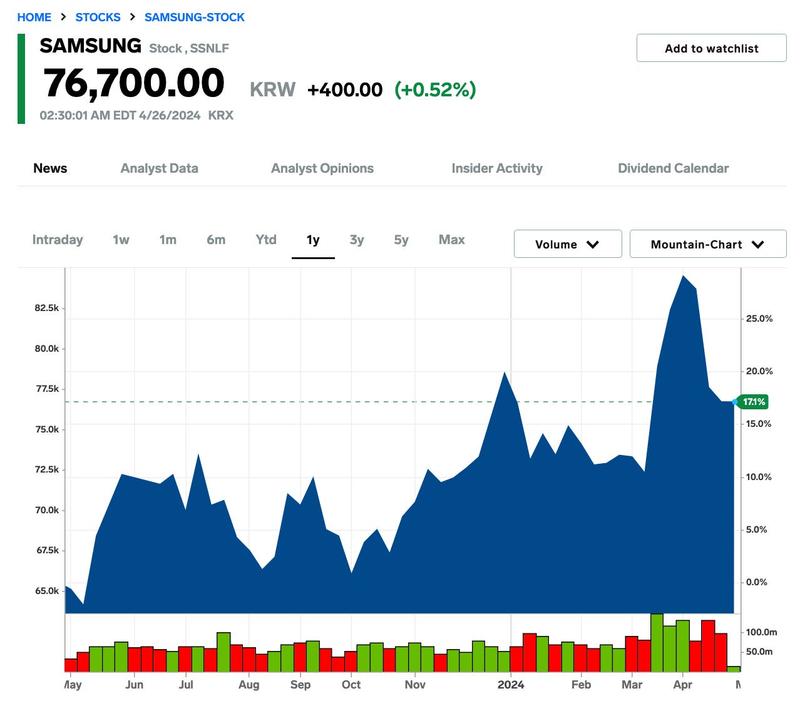Click the (+0.52%) percent change
Image resolution: width=800 pixels, height=706 pixels.
(x=435, y=90)
